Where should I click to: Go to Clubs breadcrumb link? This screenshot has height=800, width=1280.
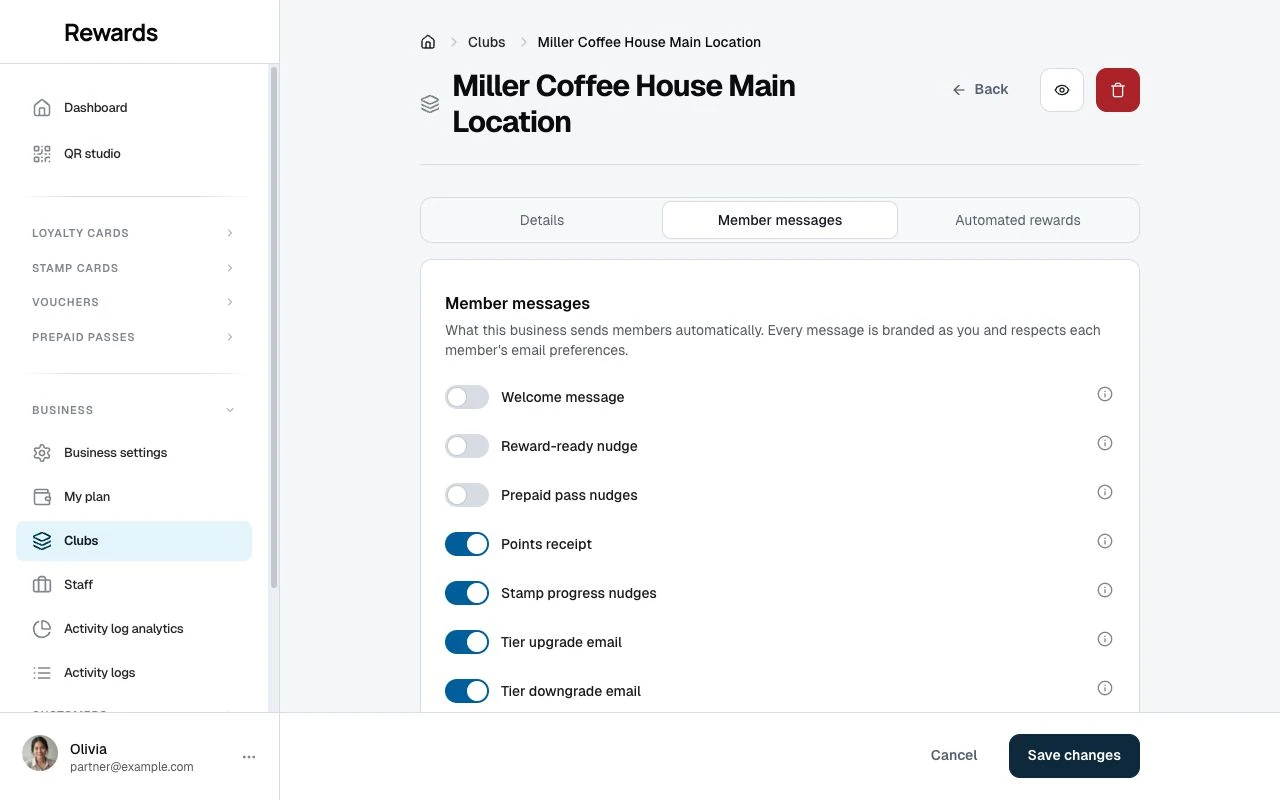tap(487, 42)
